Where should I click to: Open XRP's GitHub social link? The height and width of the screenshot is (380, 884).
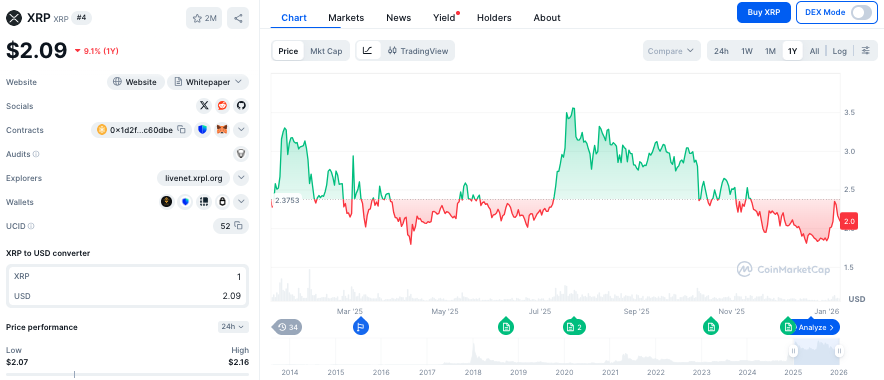point(241,105)
